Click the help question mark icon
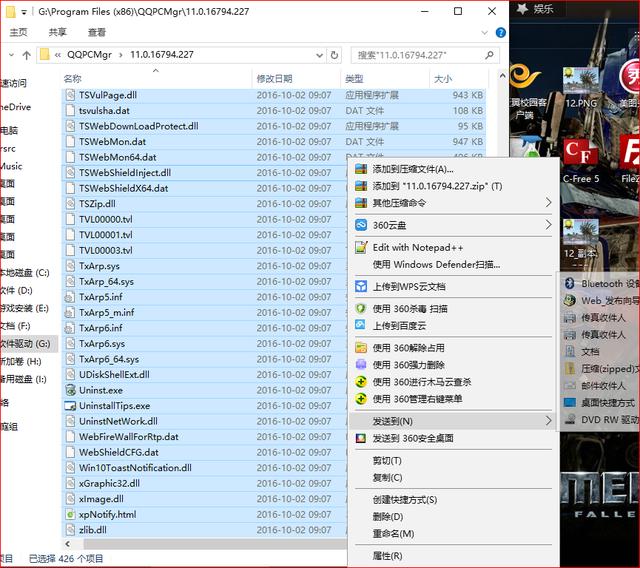Screen dimensions: 640x568 pyautogui.click(x=500, y=33)
